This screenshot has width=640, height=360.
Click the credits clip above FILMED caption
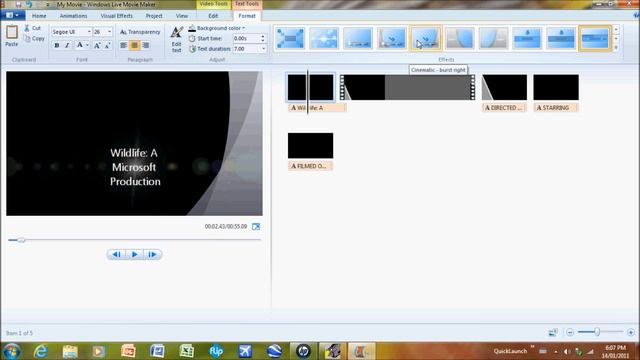point(311,146)
